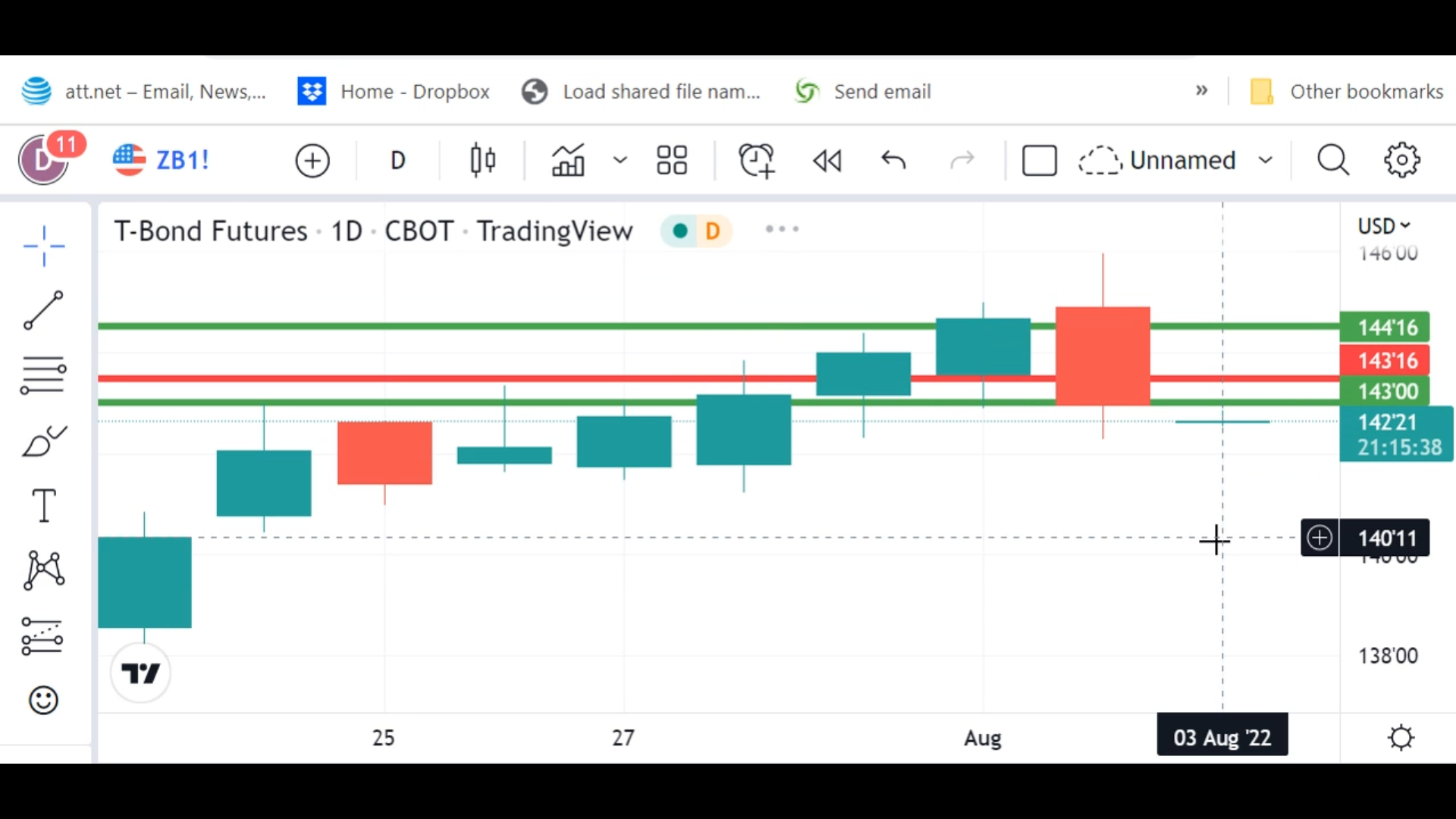
Task: Open indicator templates grid icon
Action: 672,160
